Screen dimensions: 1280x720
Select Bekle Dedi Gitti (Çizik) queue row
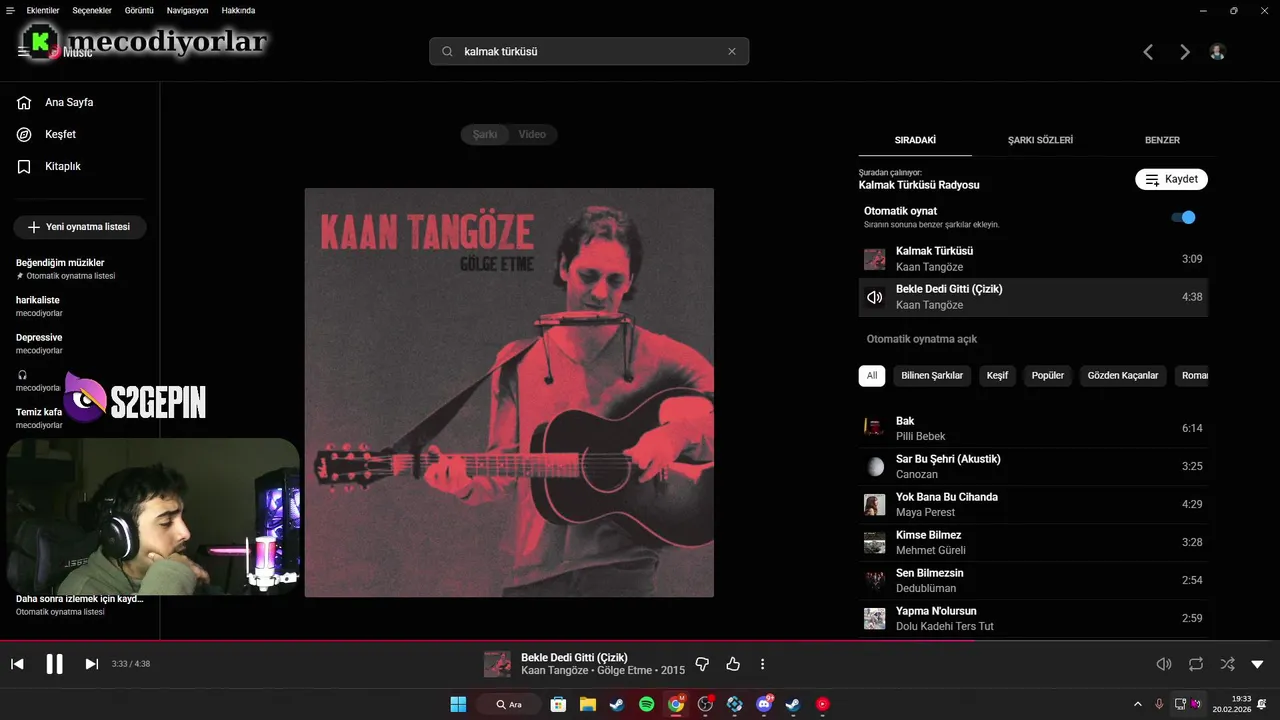(x=1033, y=297)
